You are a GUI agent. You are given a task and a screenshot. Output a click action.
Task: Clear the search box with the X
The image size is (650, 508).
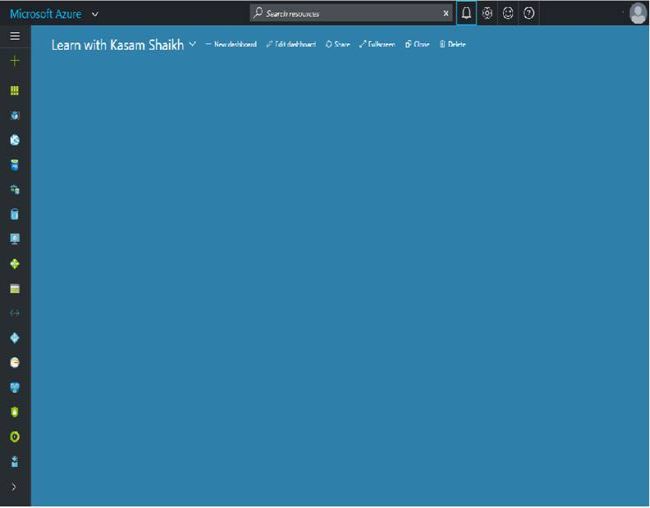446,13
